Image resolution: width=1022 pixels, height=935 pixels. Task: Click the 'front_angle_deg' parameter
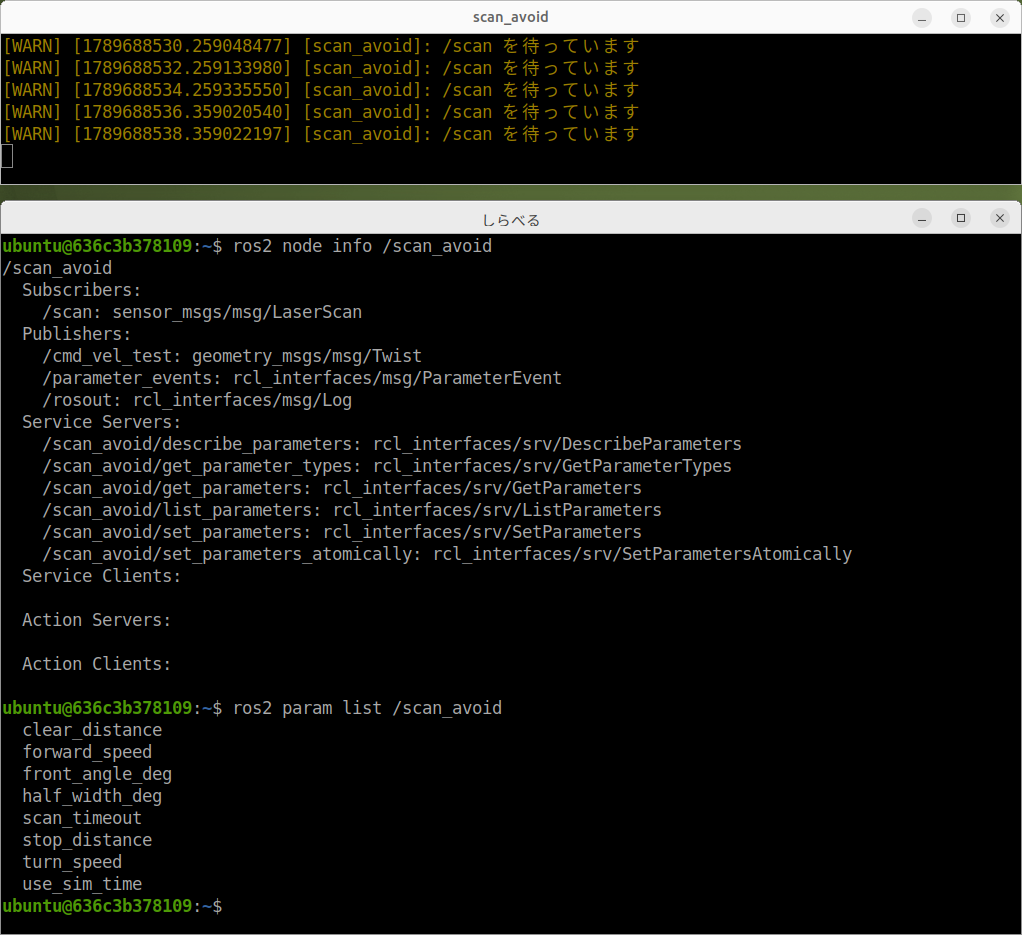coord(97,774)
